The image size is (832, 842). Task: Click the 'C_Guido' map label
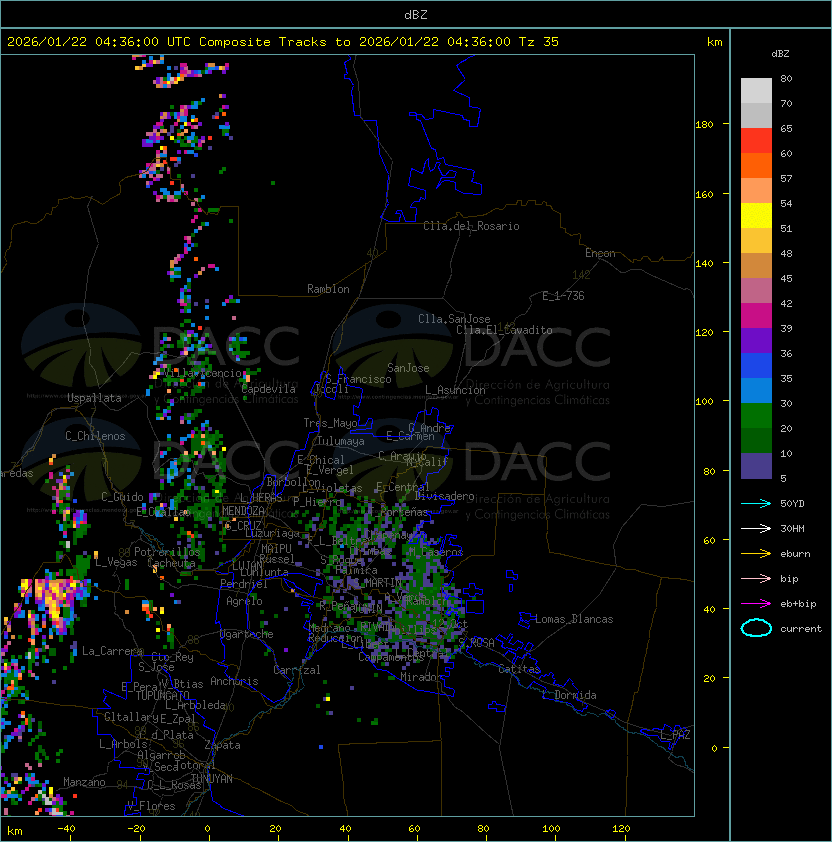tap(122, 497)
